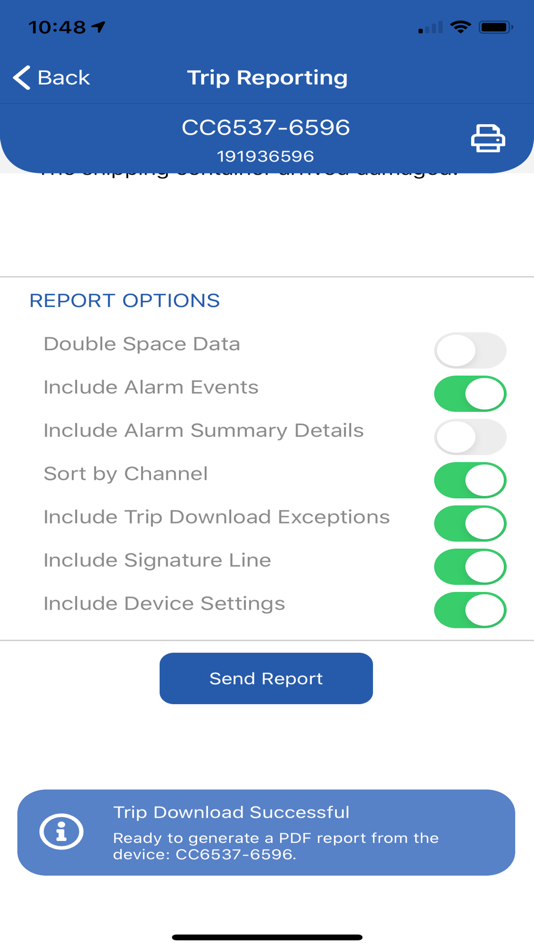Switch off Include Device Settings

click(470, 610)
